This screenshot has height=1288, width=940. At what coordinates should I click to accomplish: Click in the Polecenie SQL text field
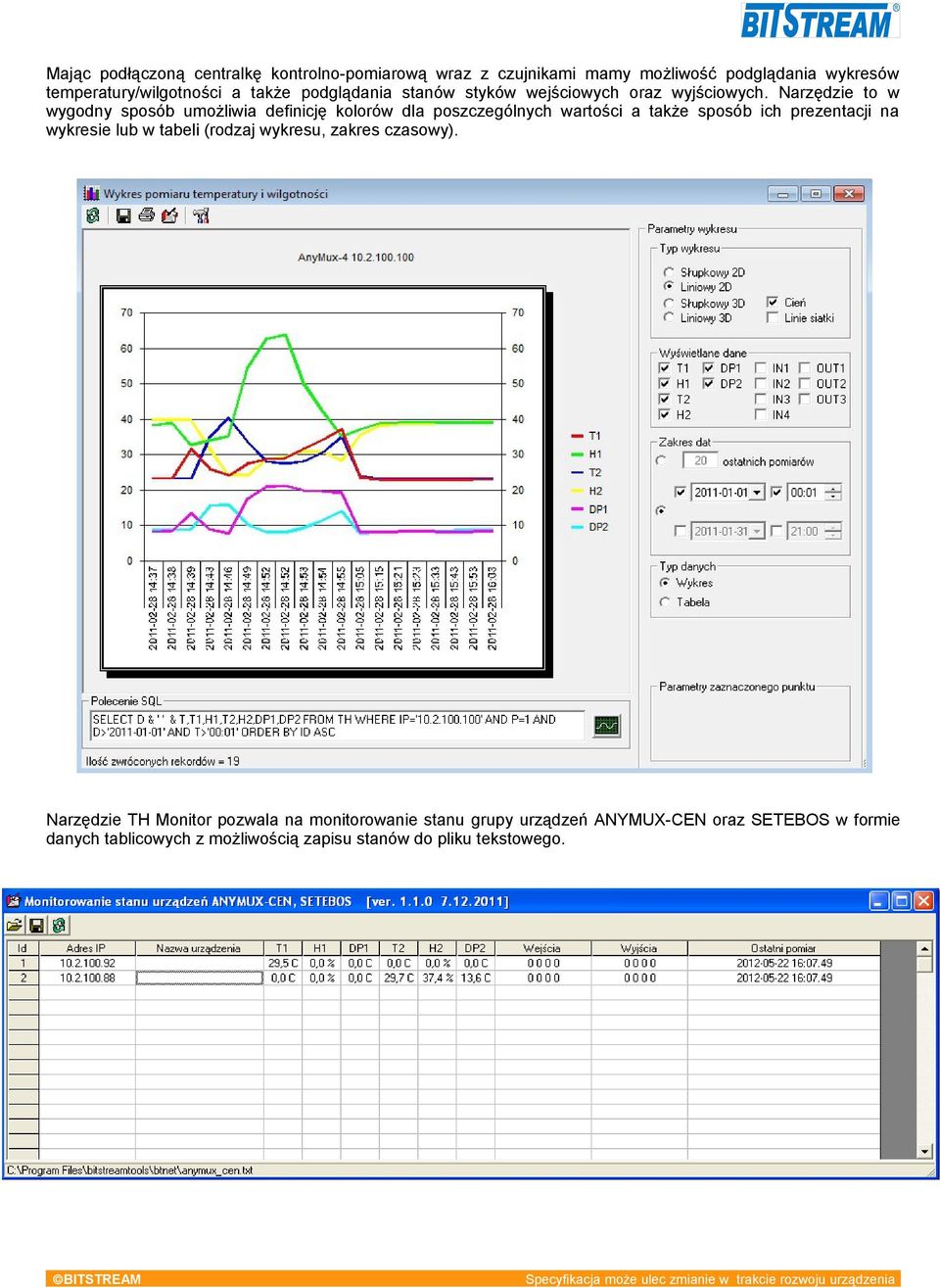pos(338,726)
